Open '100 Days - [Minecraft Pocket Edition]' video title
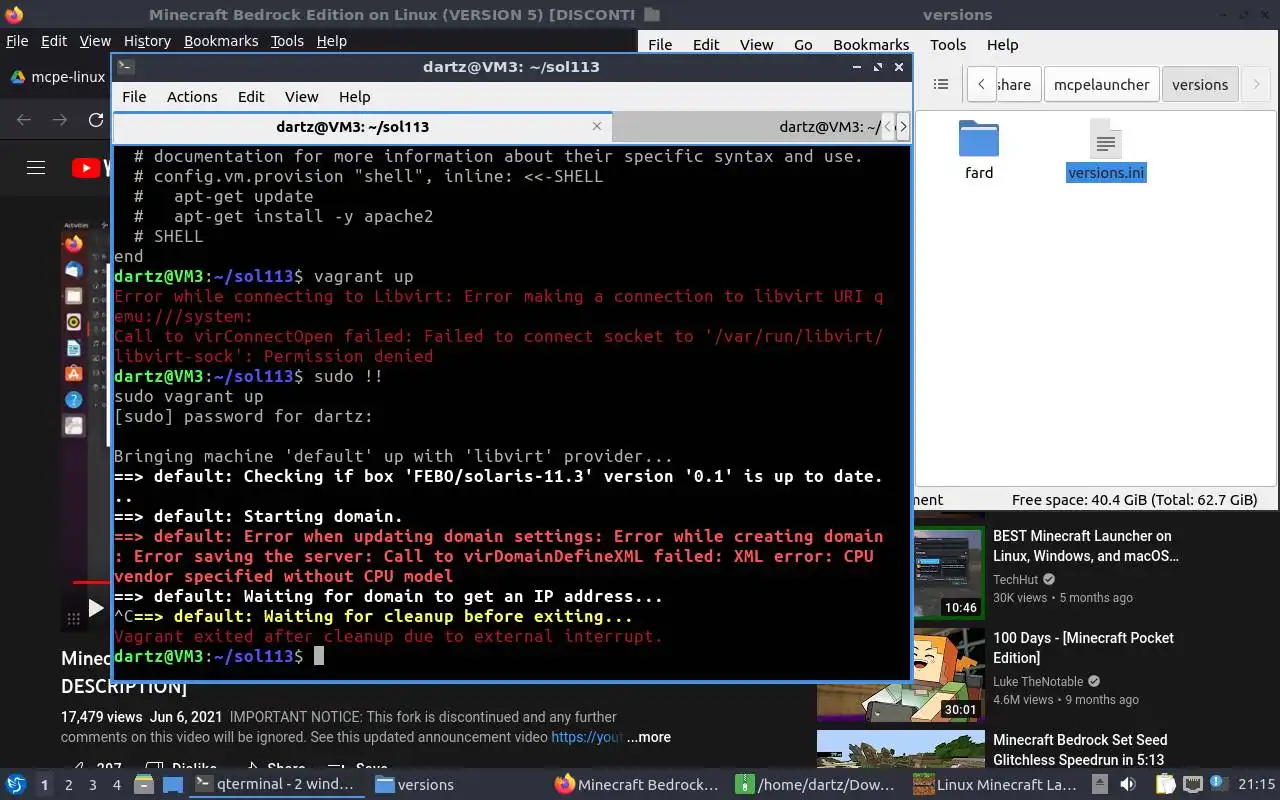 1083,647
